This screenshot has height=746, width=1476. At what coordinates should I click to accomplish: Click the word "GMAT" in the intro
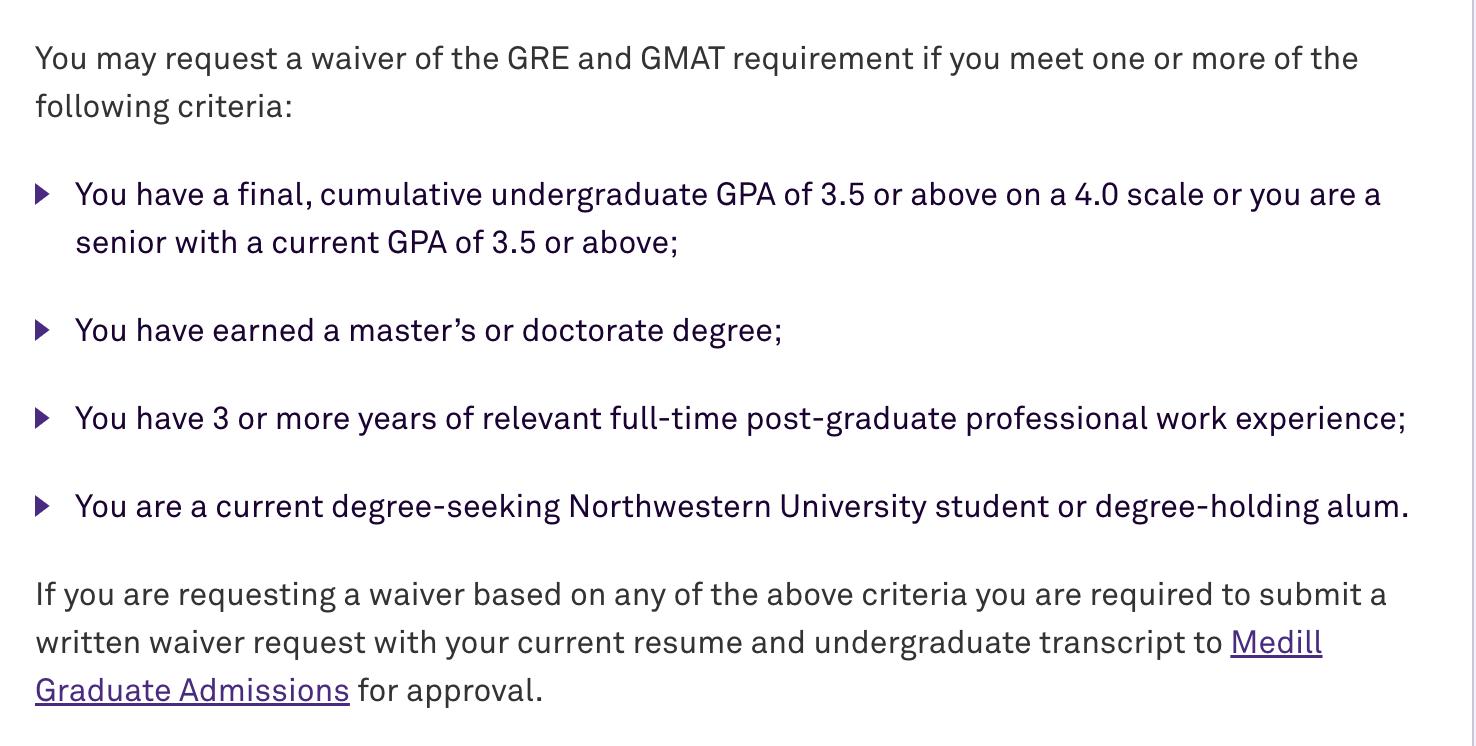pyautogui.click(x=685, y=58)
